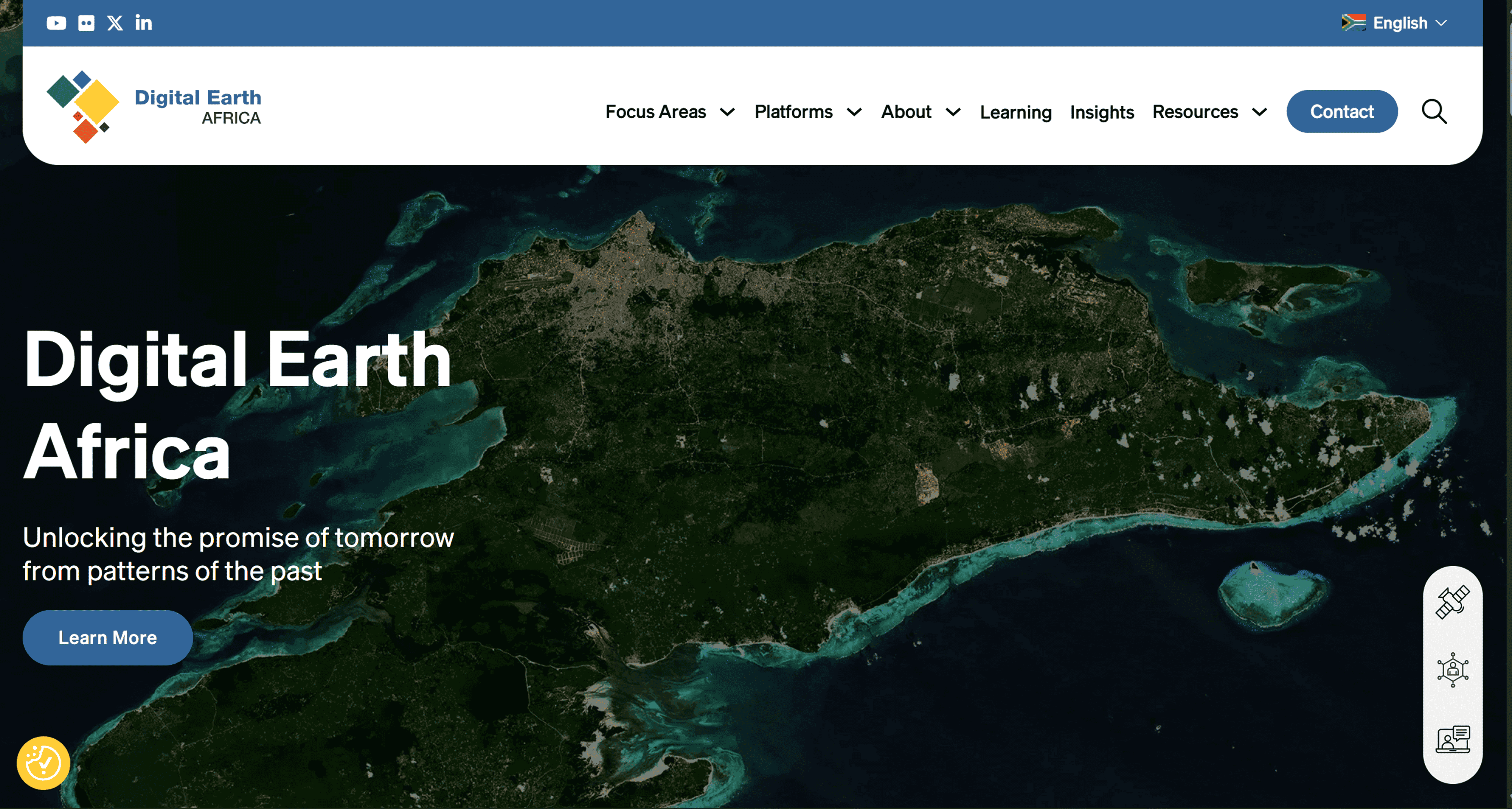The height and width of the screenshot is (809, 1512).
Task: Expand the Focus Areas chevron
Action: coord(727,112)
